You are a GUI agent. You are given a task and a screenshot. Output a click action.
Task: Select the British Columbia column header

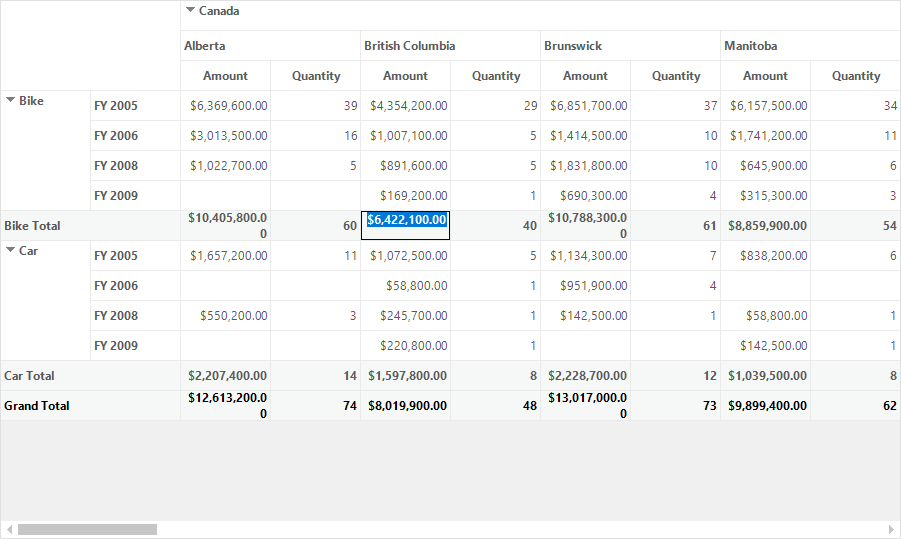coord(450,46)
